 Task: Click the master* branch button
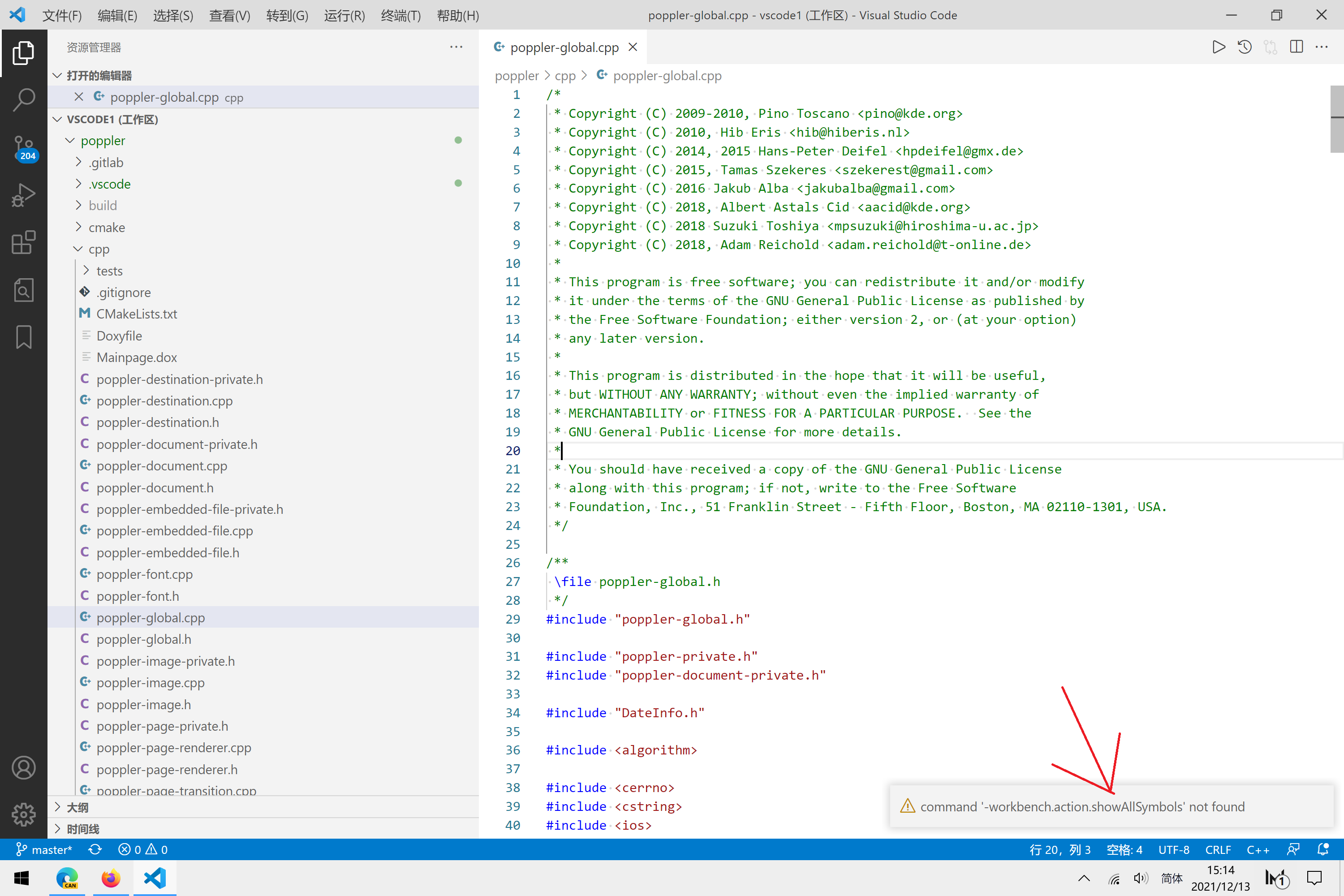(x=44, y=850)
